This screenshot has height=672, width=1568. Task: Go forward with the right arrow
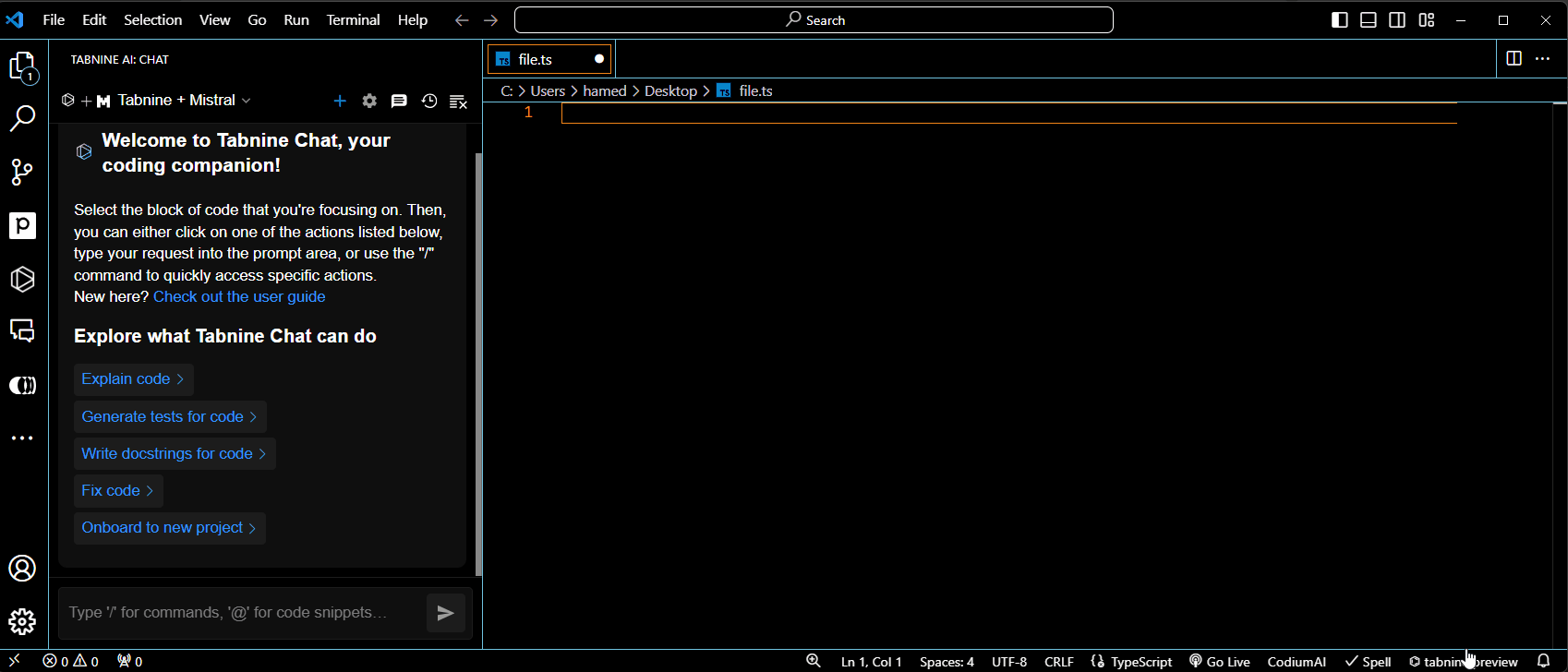(491, 20)
